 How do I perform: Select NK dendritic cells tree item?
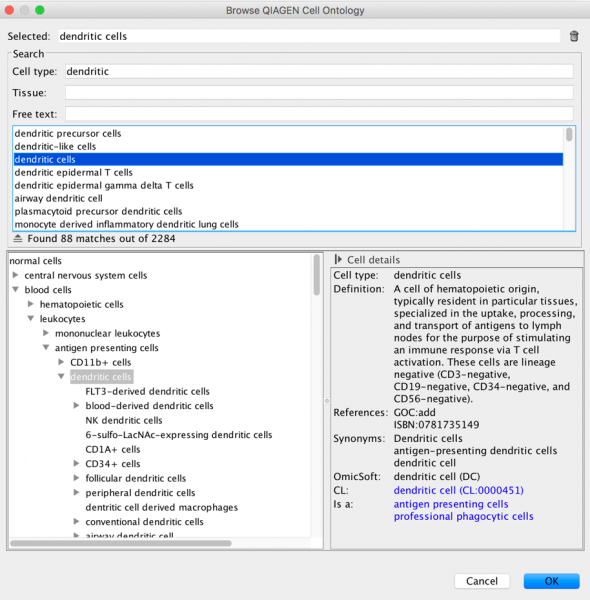click(124, 420)
